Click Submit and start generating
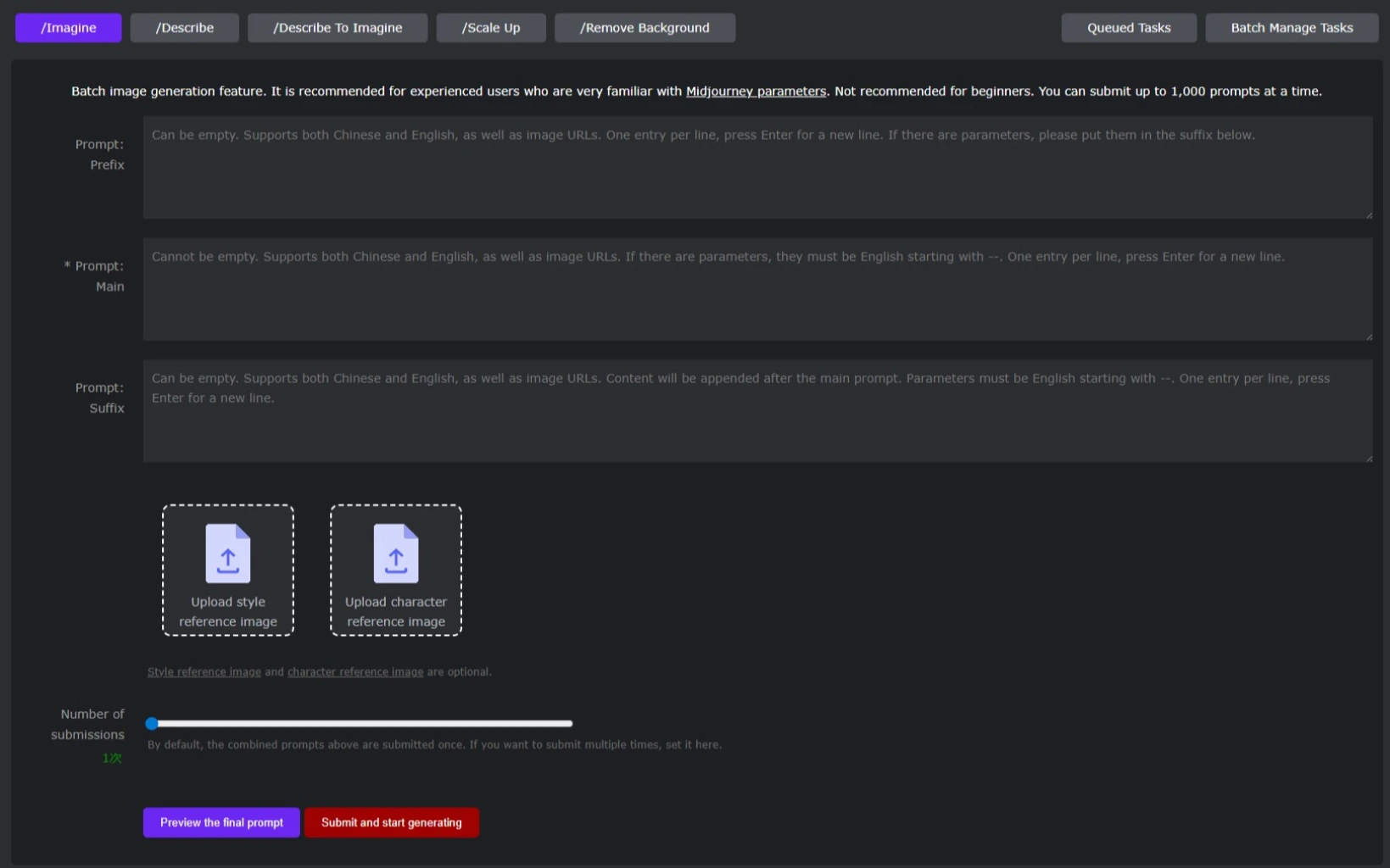 [x=392, y=823]
